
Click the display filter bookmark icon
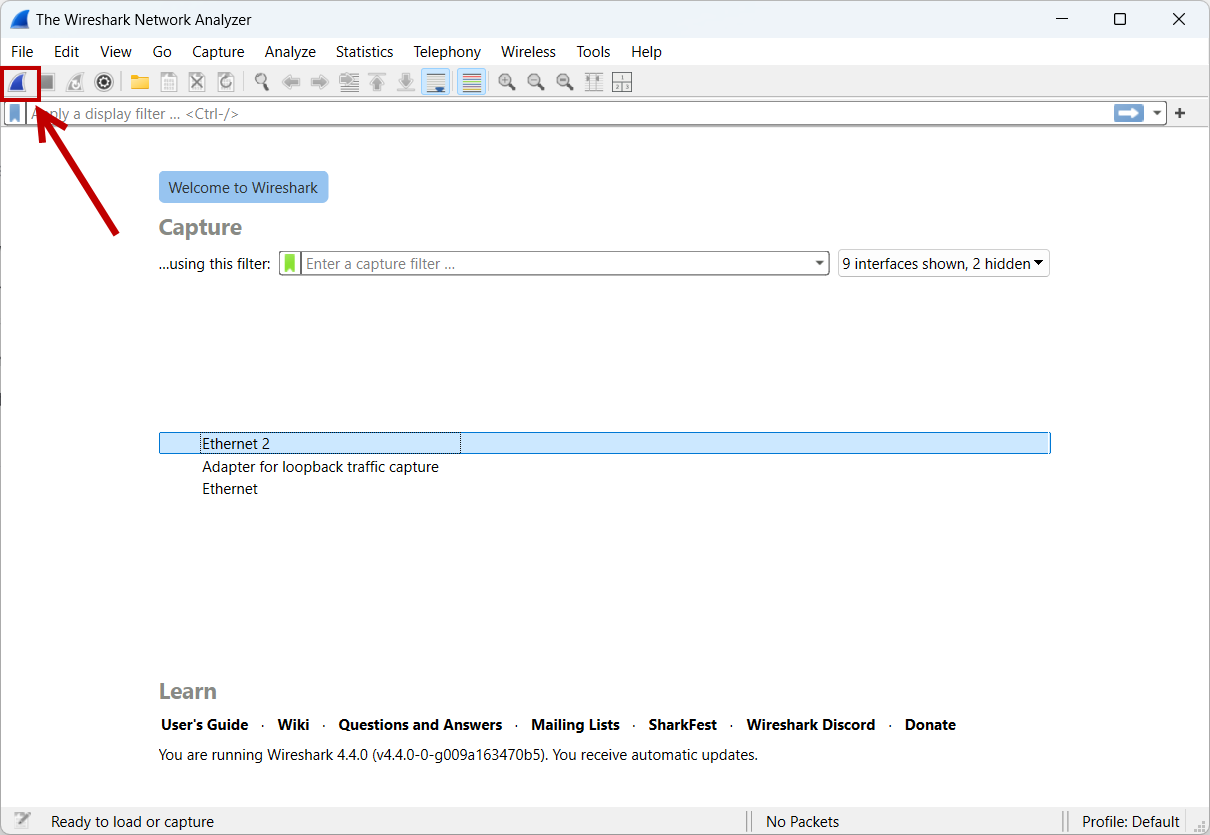[x=15, y=114]
